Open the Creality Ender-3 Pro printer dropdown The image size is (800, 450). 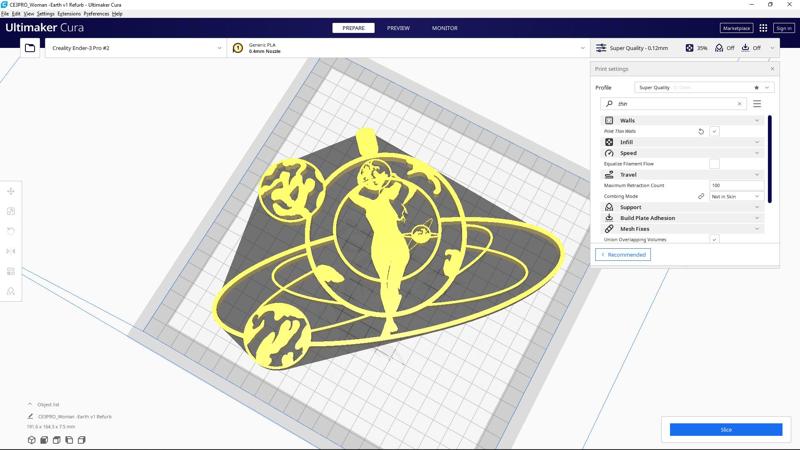pos(136,48)
